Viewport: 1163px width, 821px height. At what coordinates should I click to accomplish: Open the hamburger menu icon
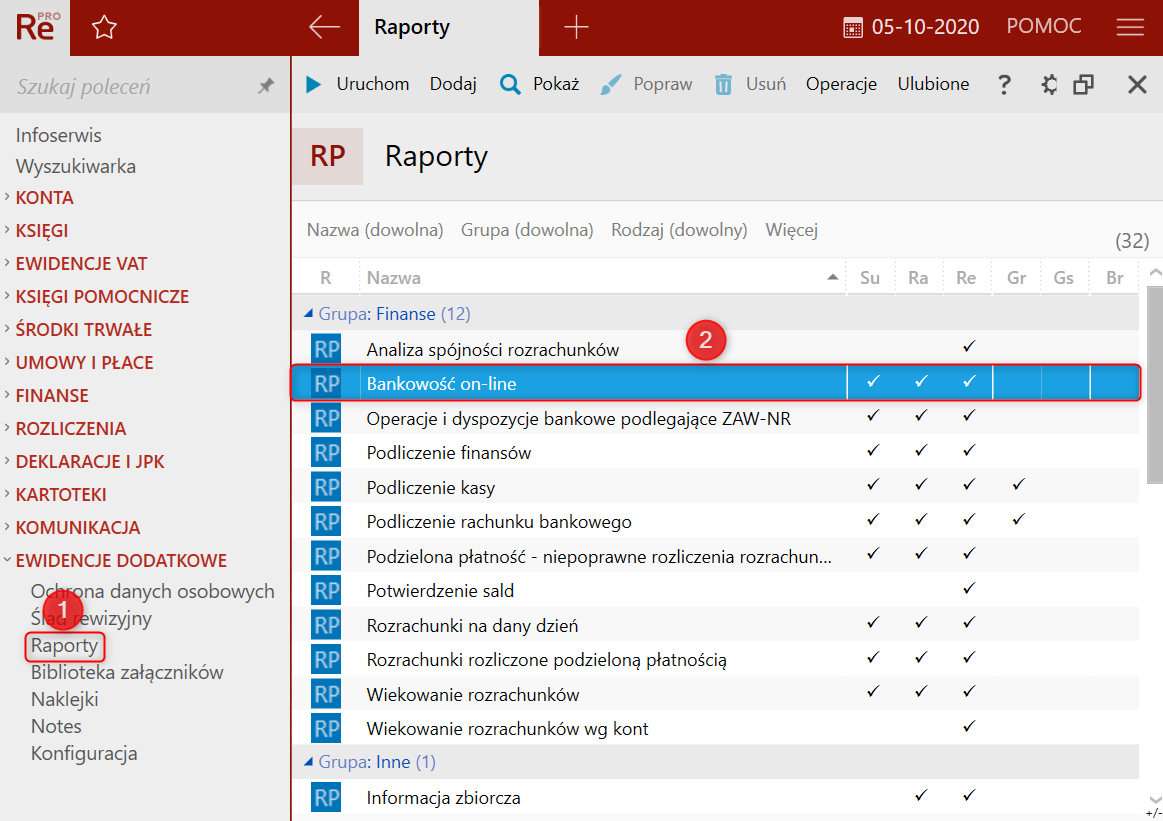tap(1130, 28)
